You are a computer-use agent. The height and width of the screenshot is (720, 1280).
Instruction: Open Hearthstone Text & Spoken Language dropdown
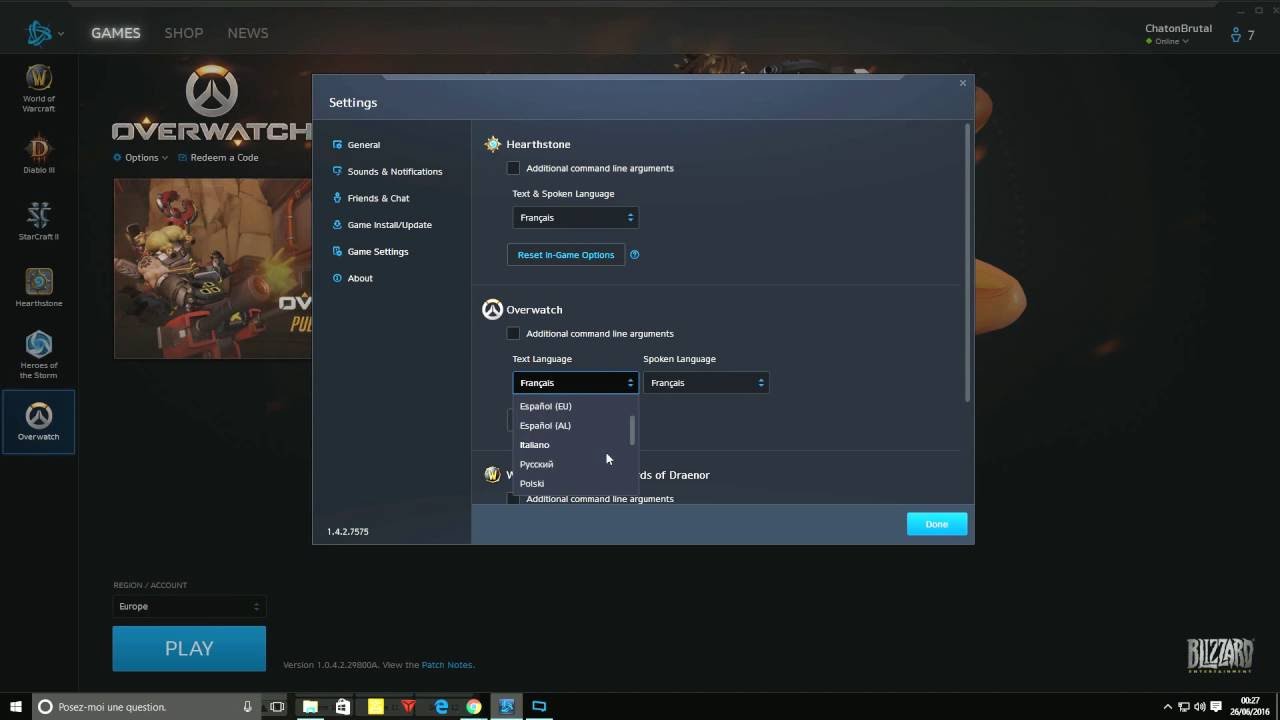[x=575, y=217]
